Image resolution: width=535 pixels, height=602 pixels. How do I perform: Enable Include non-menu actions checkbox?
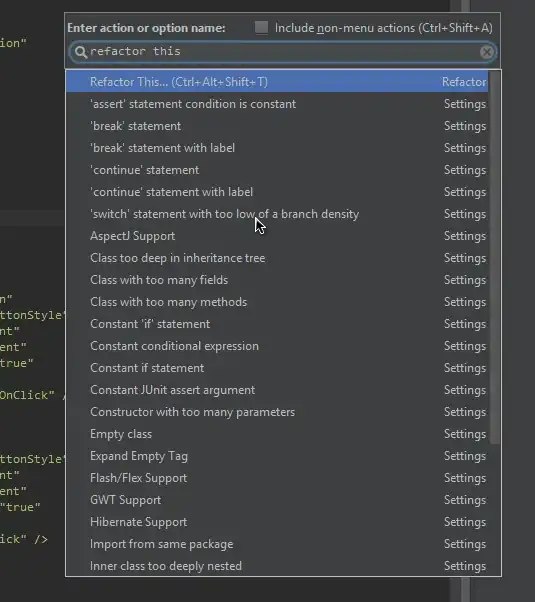coord(262,28)
